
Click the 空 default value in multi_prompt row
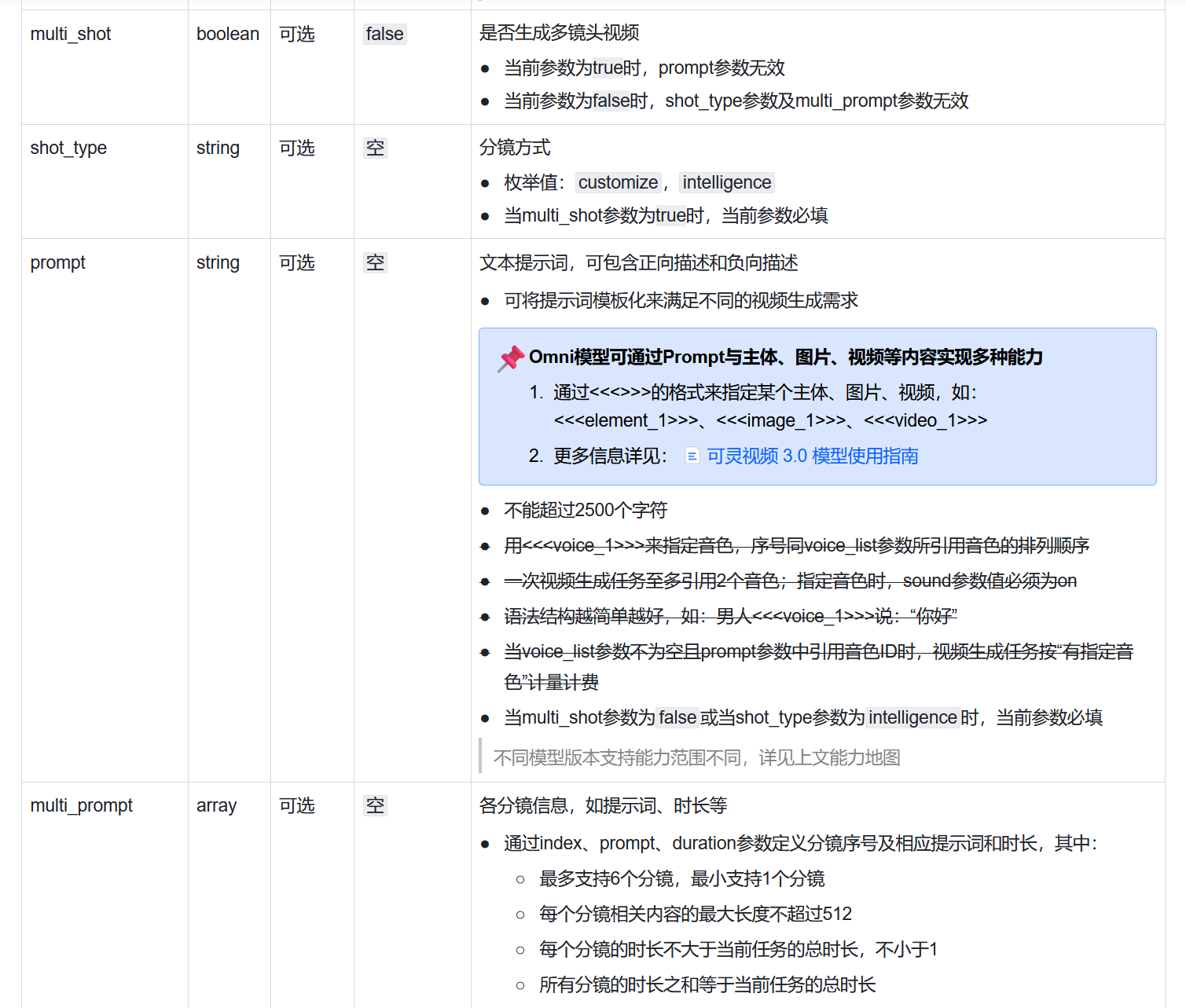tap(375, 805)
